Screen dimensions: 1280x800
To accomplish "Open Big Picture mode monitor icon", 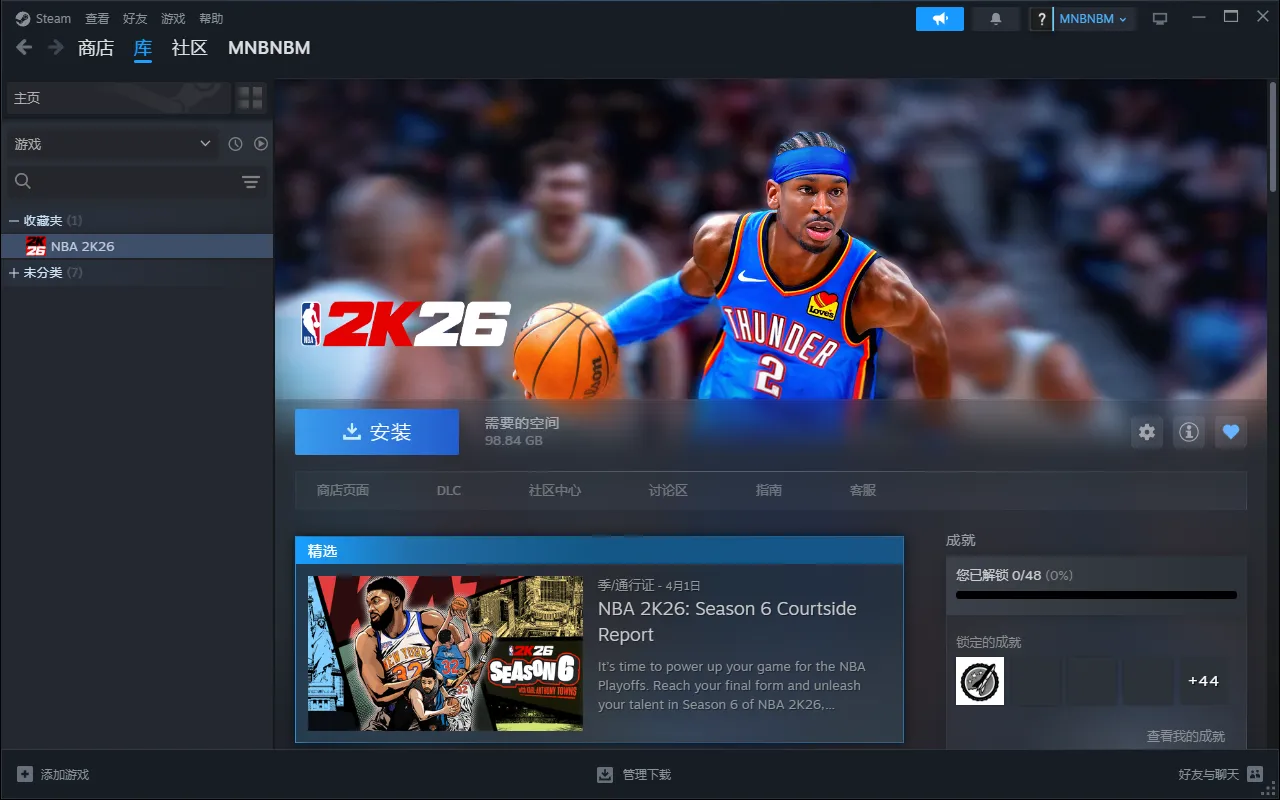I will (x=1160, y=19).
